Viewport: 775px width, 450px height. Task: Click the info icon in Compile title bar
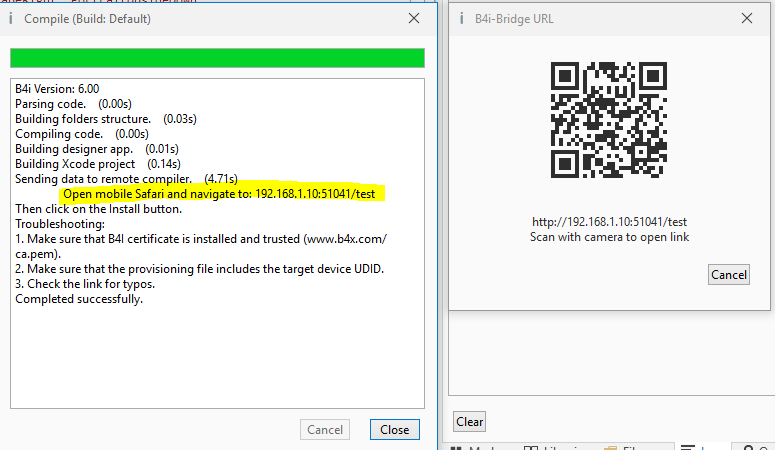pos(10,18)
